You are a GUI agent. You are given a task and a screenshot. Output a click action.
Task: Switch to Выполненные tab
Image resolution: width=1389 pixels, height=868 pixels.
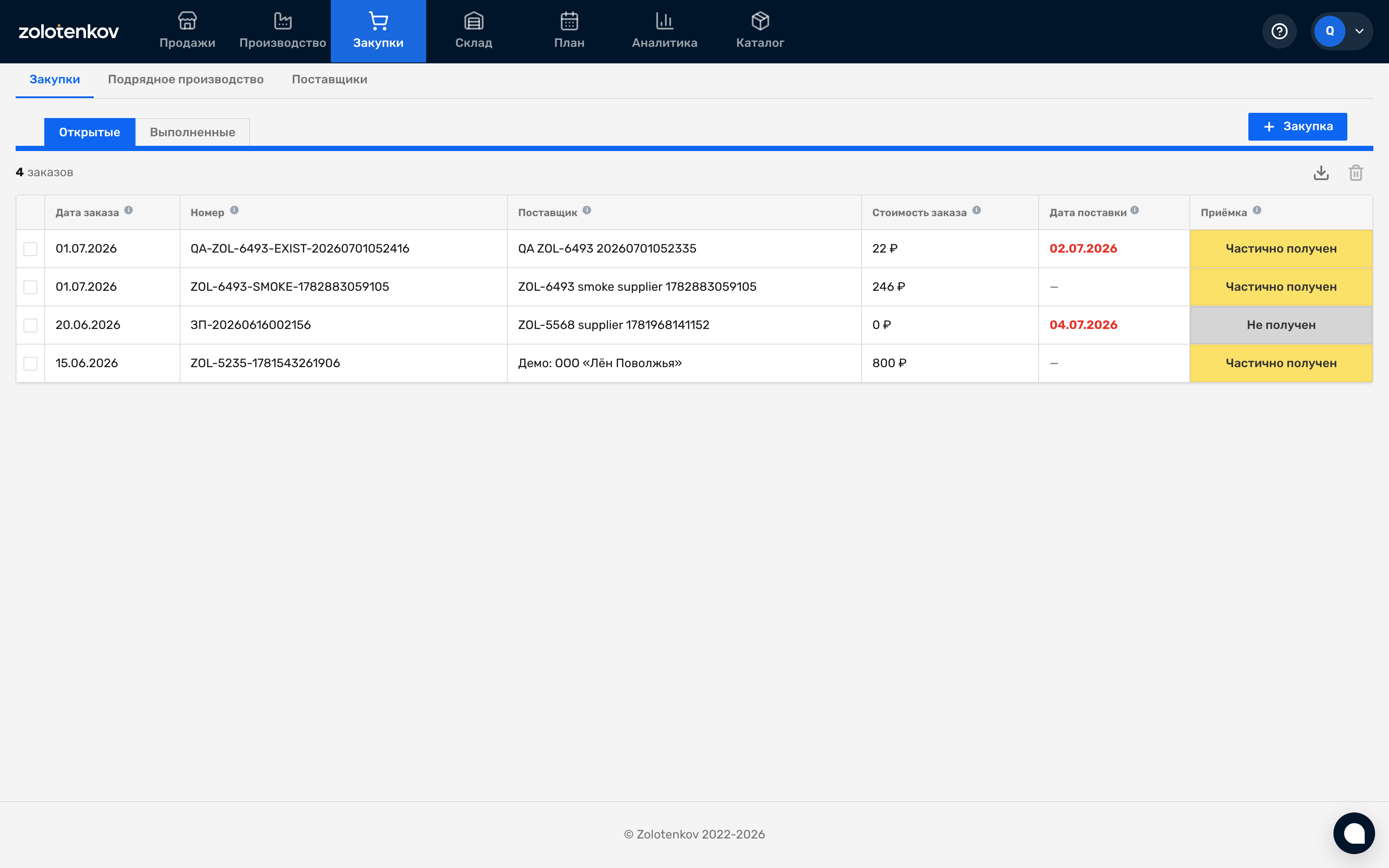(x=192, y=132)
